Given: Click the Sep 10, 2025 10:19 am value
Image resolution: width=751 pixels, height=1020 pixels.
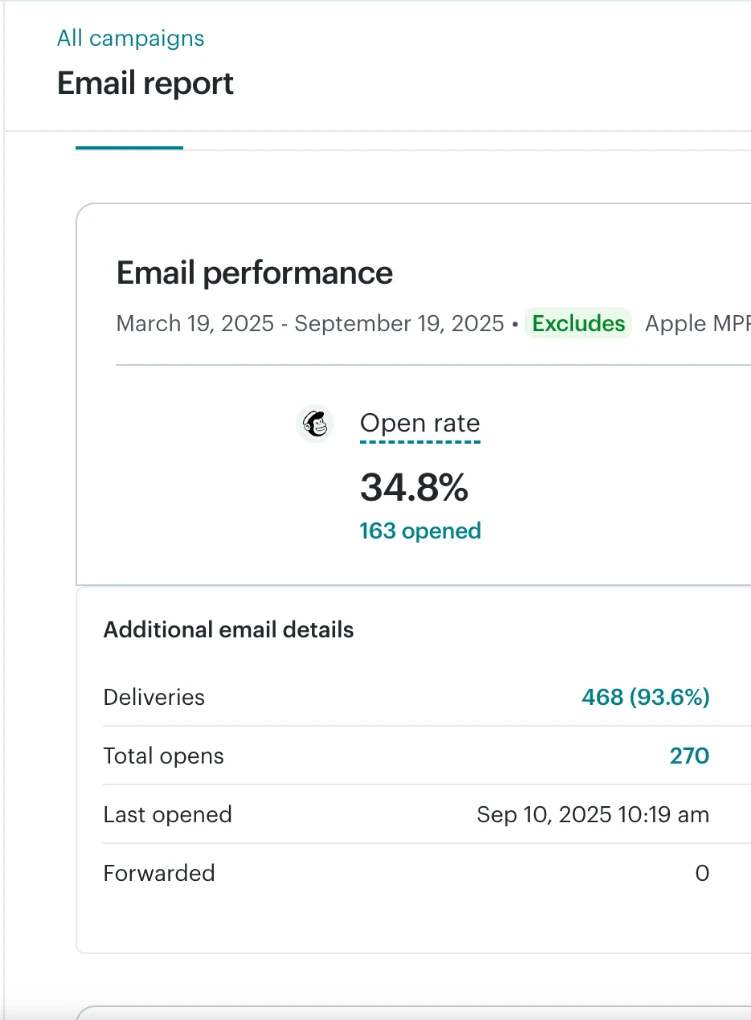Looking at the screenshot, I should coord(593,814).
